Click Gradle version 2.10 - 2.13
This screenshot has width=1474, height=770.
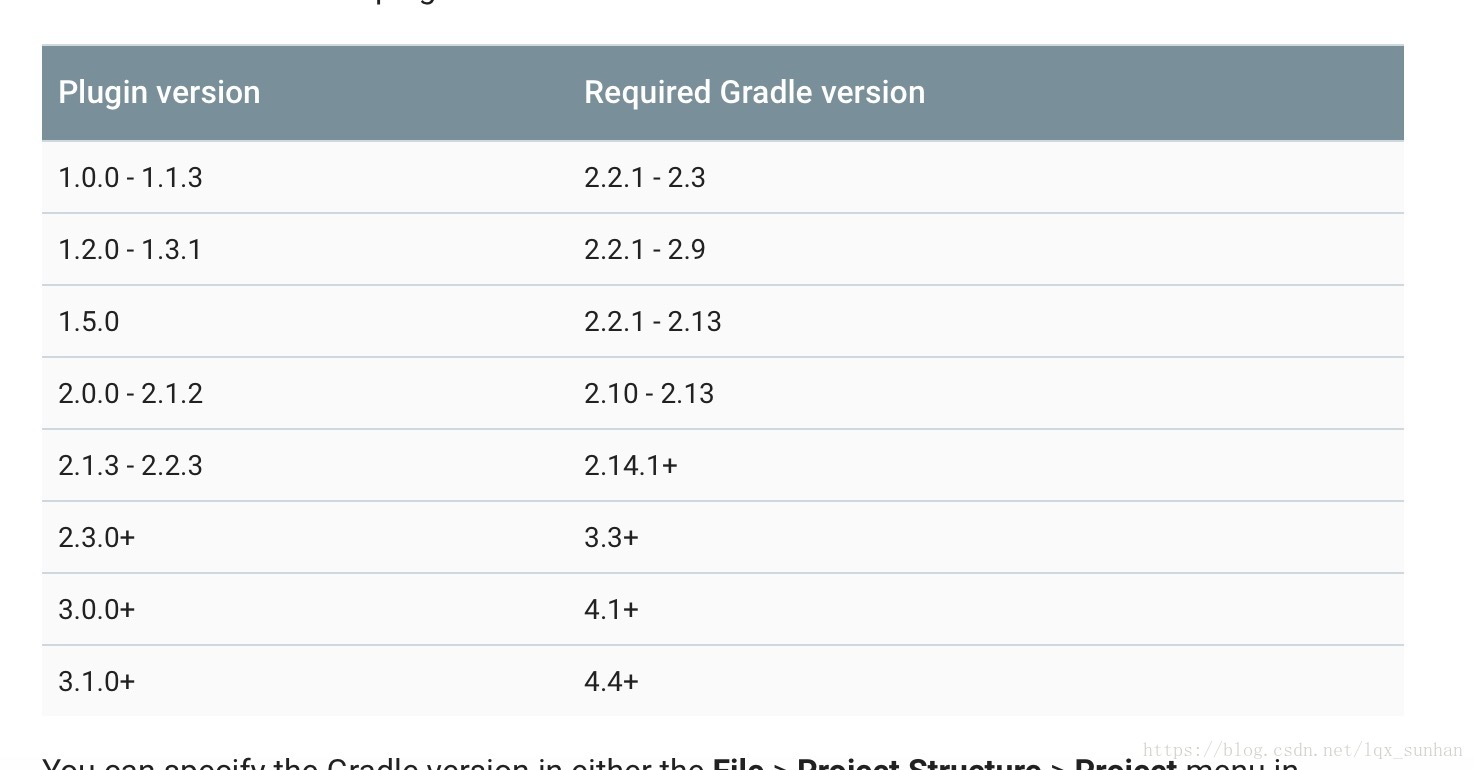click(649, 394)
